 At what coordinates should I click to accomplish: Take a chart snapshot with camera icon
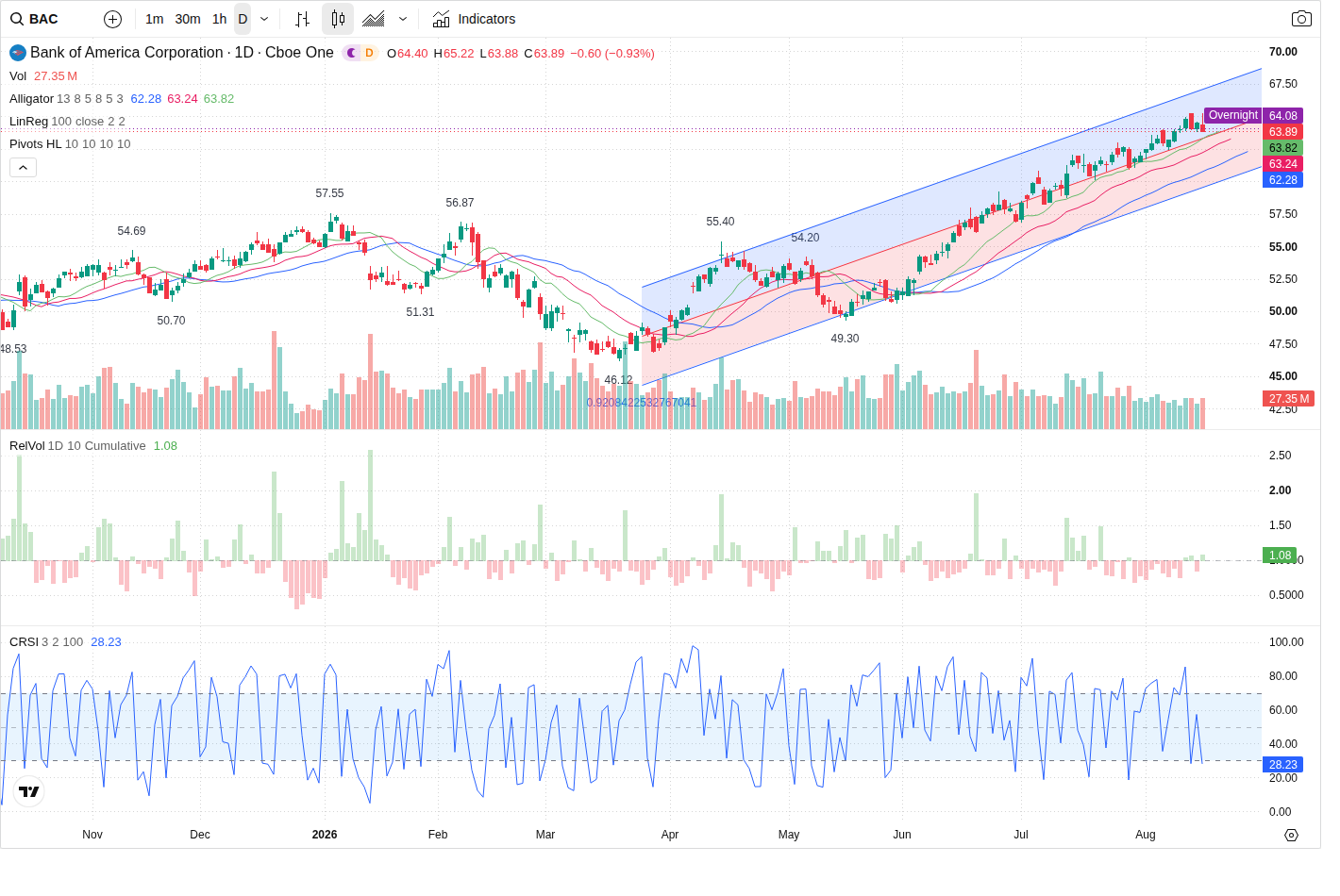click(1301, 19)
